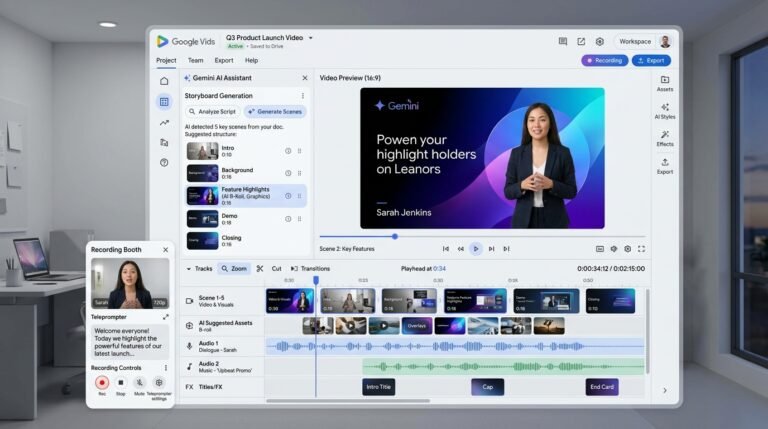
Task: Open the comments icon in top bar
Action: point(563,42)
